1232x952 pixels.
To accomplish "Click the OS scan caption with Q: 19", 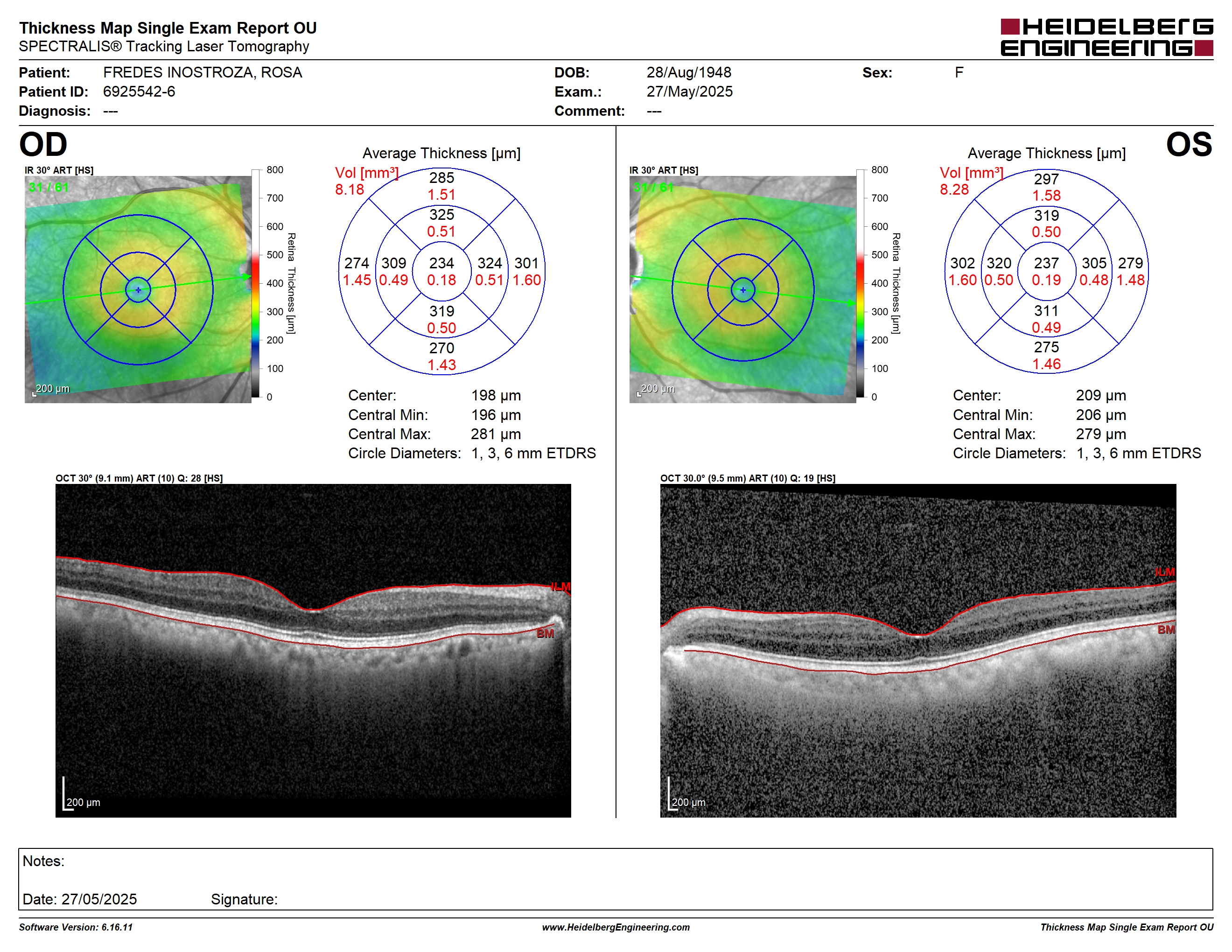I will coord(748,478).
